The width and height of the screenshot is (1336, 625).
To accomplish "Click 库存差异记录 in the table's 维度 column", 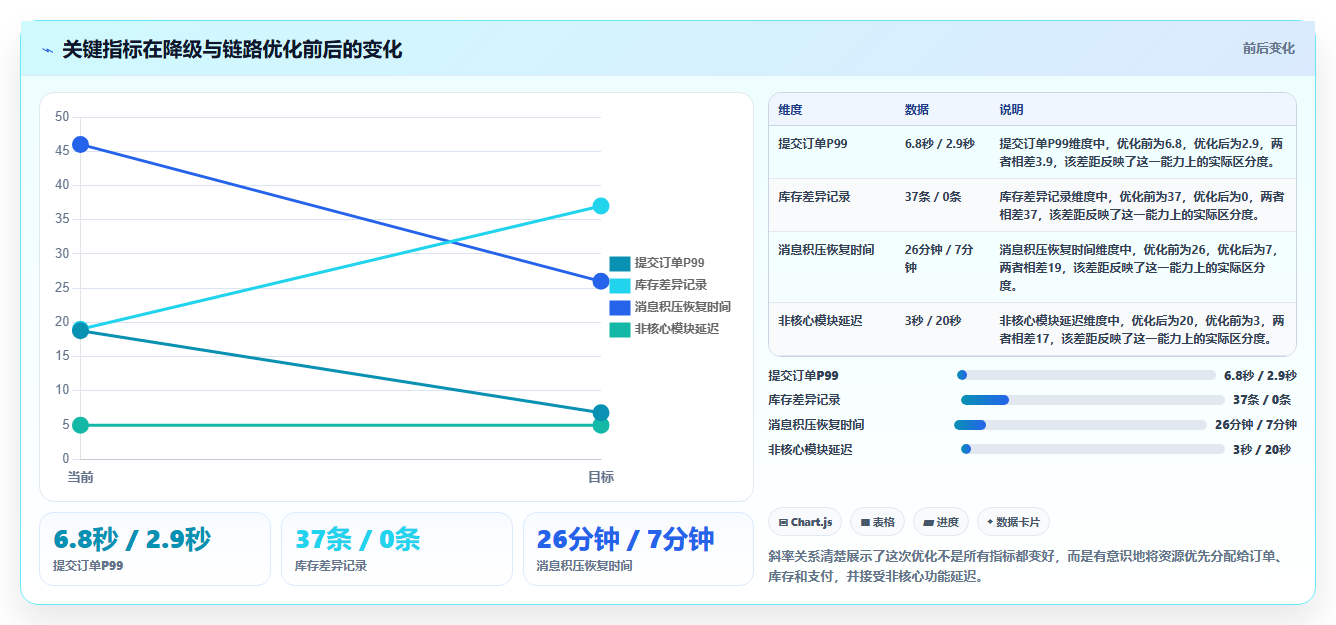I will point(814,197).
